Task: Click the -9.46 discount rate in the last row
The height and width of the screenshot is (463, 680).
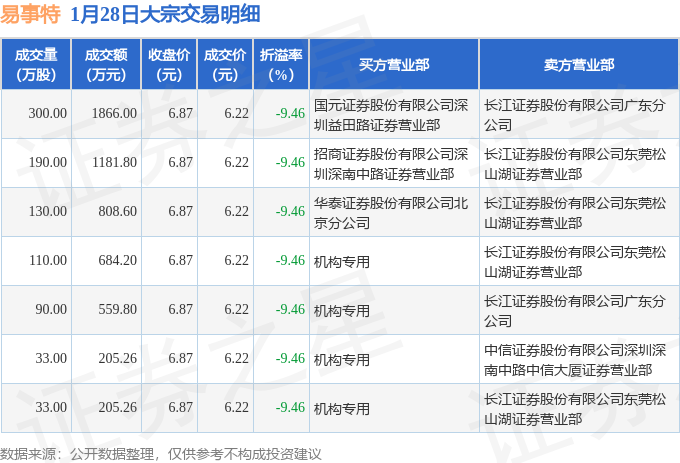Action: pos(291,408)
